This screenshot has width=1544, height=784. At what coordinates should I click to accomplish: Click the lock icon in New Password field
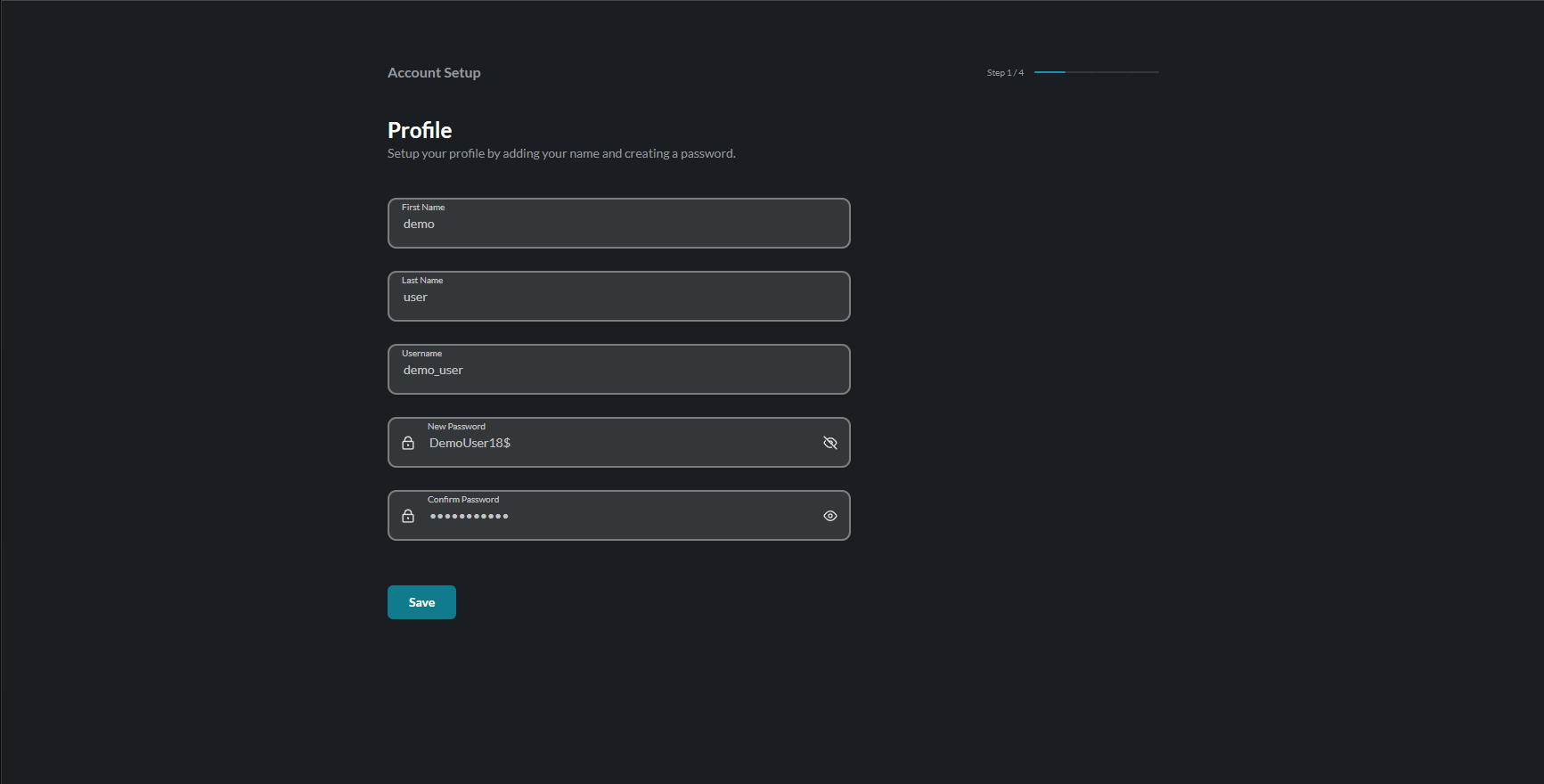[x=408, y=443]
